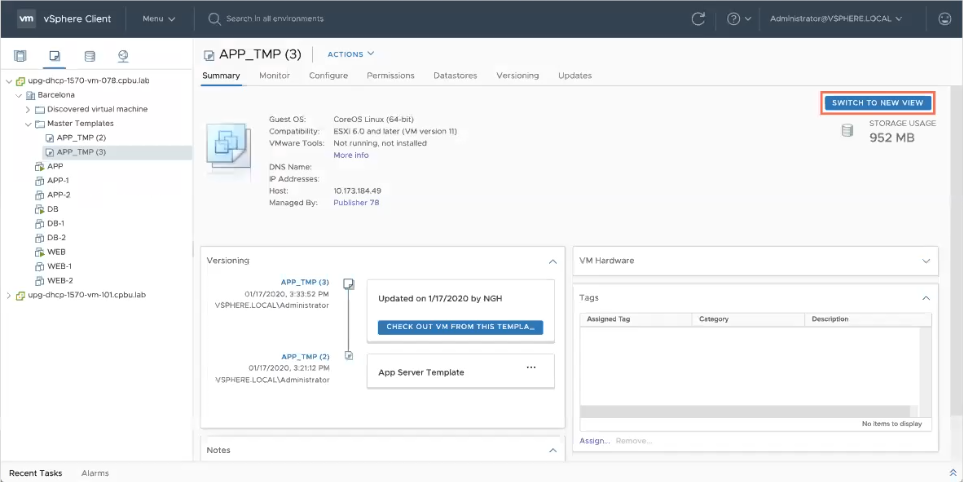
Task: Select the DB virtual machine
Action: (x=53, y=209)
